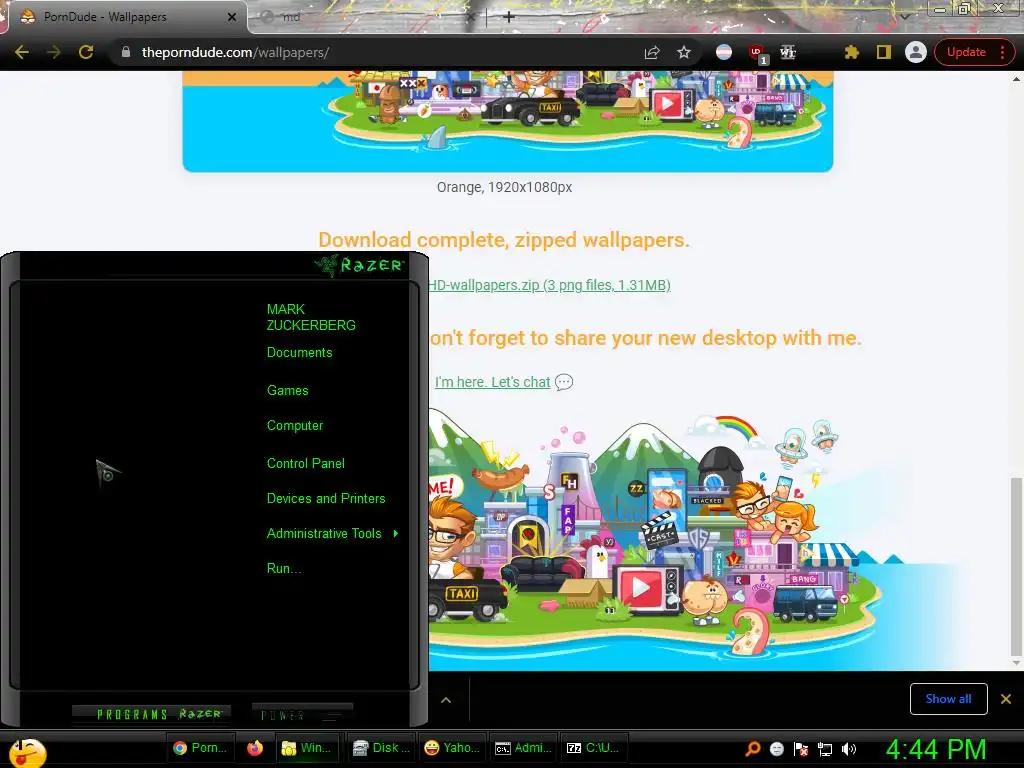The height and width of the screenshot is (768, 1024).
Task: Click Administrative Tools in the Start menu
Action: pos(324,534)
